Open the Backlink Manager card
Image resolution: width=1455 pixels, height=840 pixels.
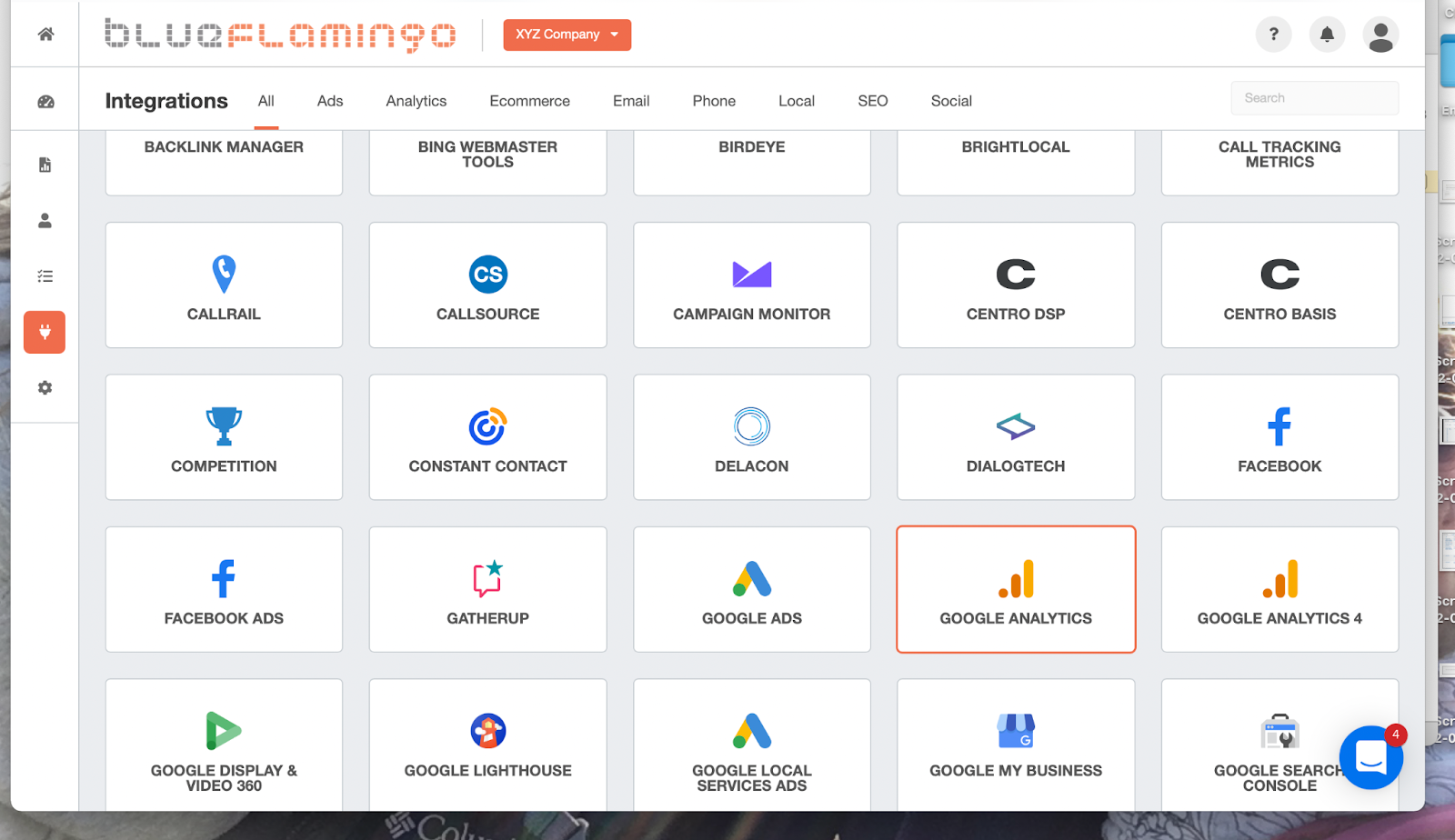pos(224,162)
